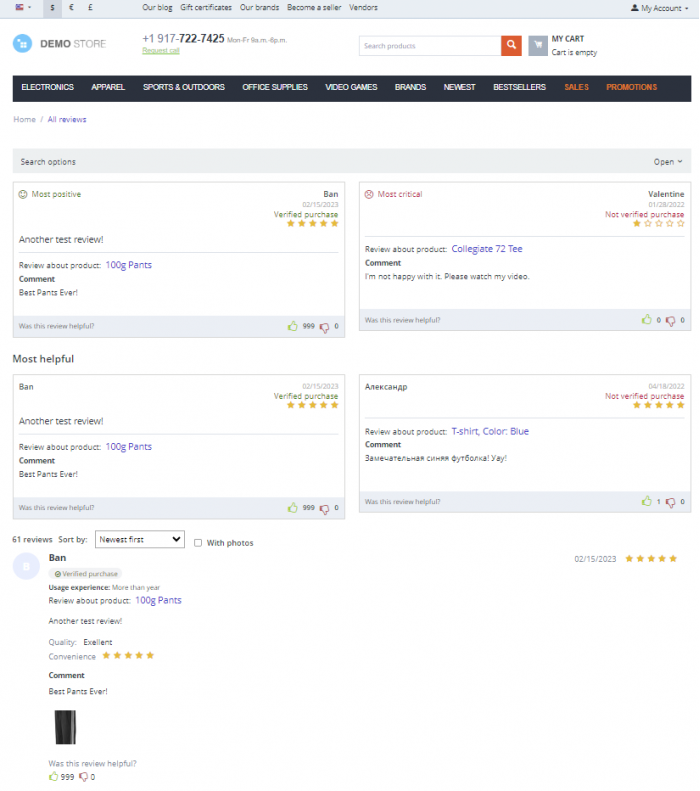Screen dimensions: 700x791
Task: Open the Newest menu item
Action: (459, 87)
